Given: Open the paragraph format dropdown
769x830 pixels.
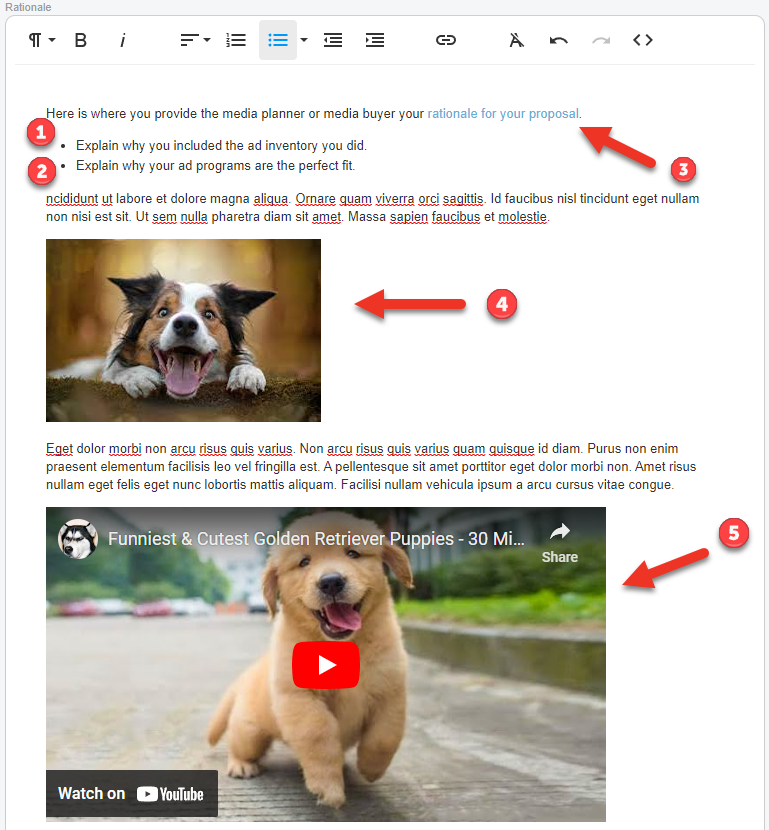Looking at the screenshot, I should click(x=41, y=40).
